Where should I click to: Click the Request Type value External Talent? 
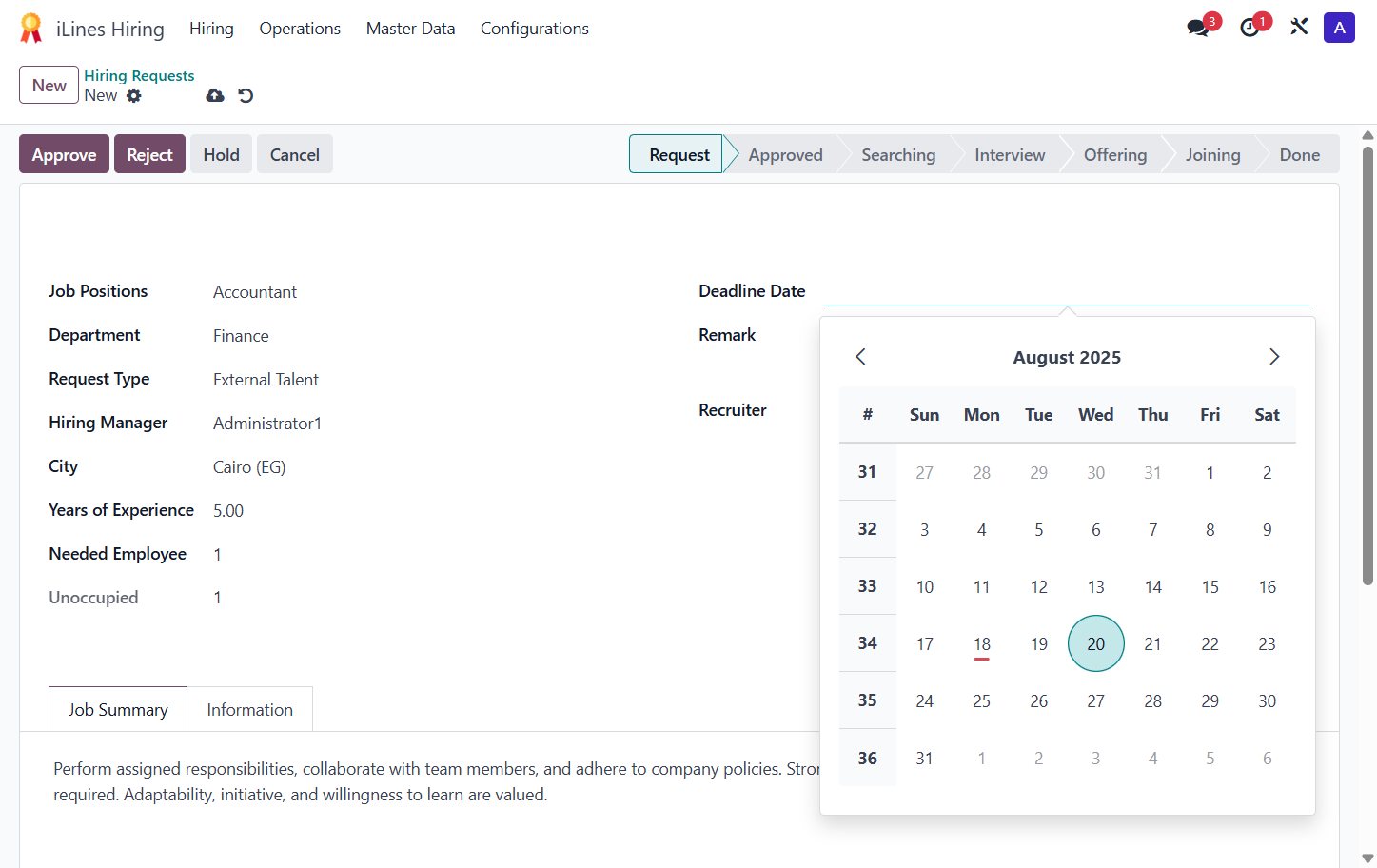point(266,380)
